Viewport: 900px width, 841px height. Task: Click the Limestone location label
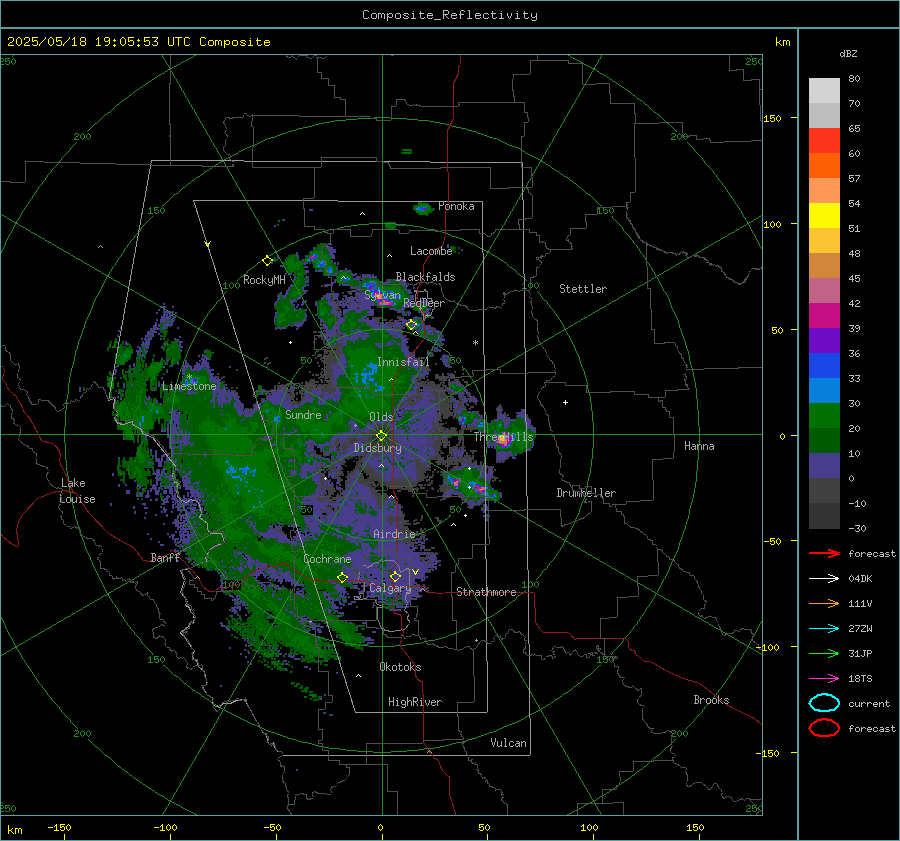189,386
